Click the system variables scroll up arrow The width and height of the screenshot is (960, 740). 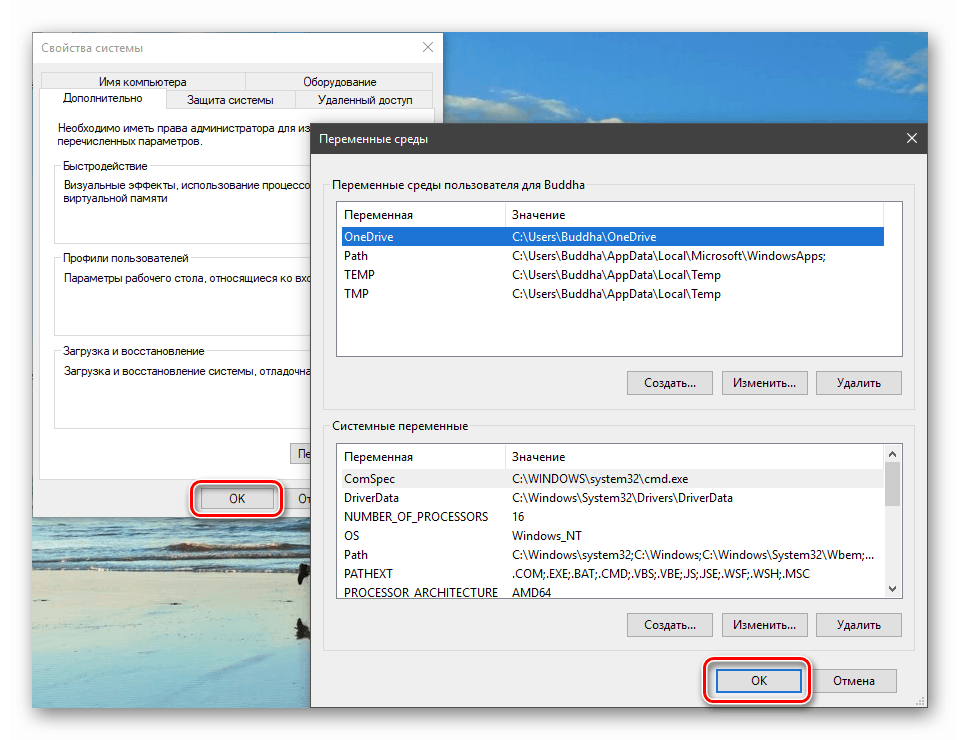click(893, 454)
